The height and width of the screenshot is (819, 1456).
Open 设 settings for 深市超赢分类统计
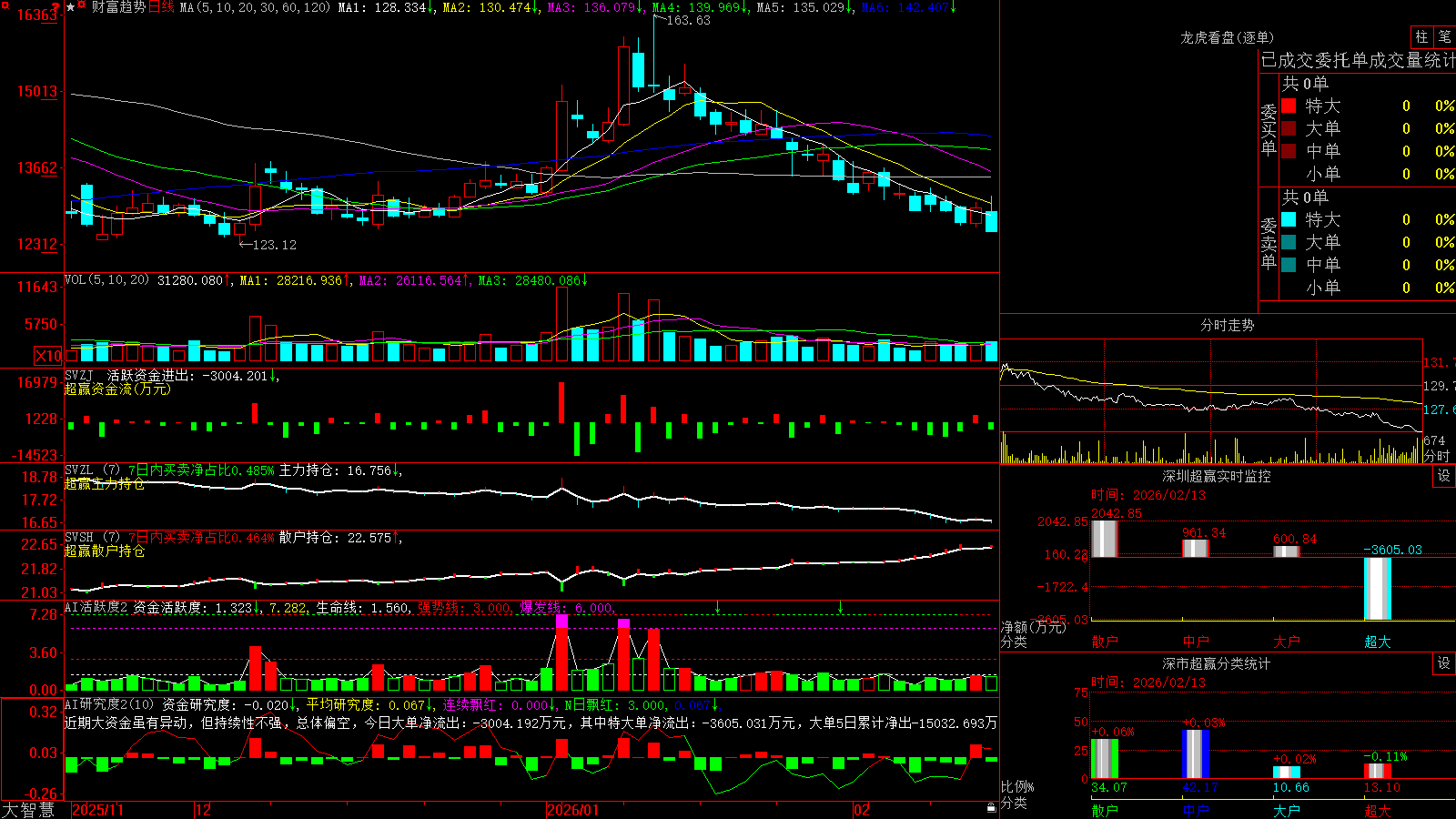pyautogui.click(x=1444, y=663)
